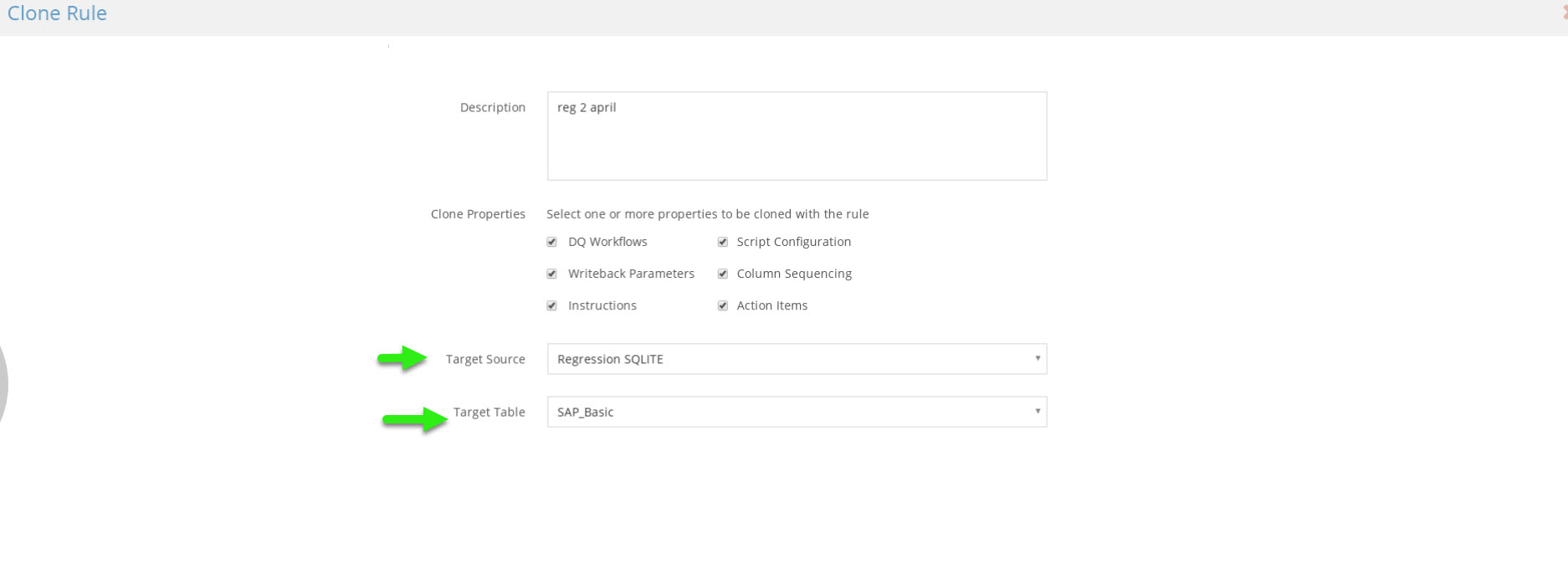Screen dimensions: 1568x569
Task: Toggle the Action Items checkbox
Action: [x=723, y=305]
